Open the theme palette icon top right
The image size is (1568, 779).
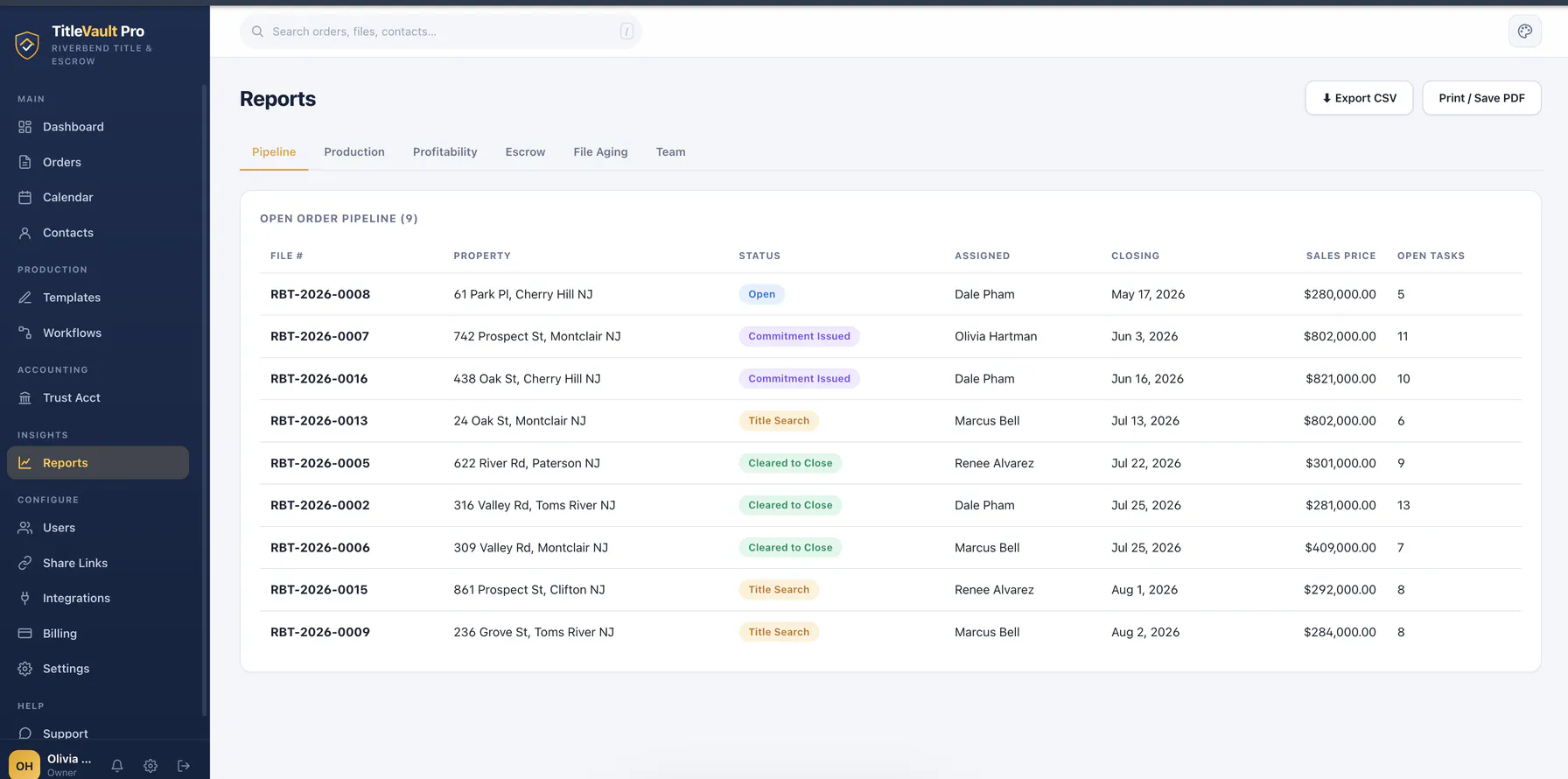coord(1525,32)
